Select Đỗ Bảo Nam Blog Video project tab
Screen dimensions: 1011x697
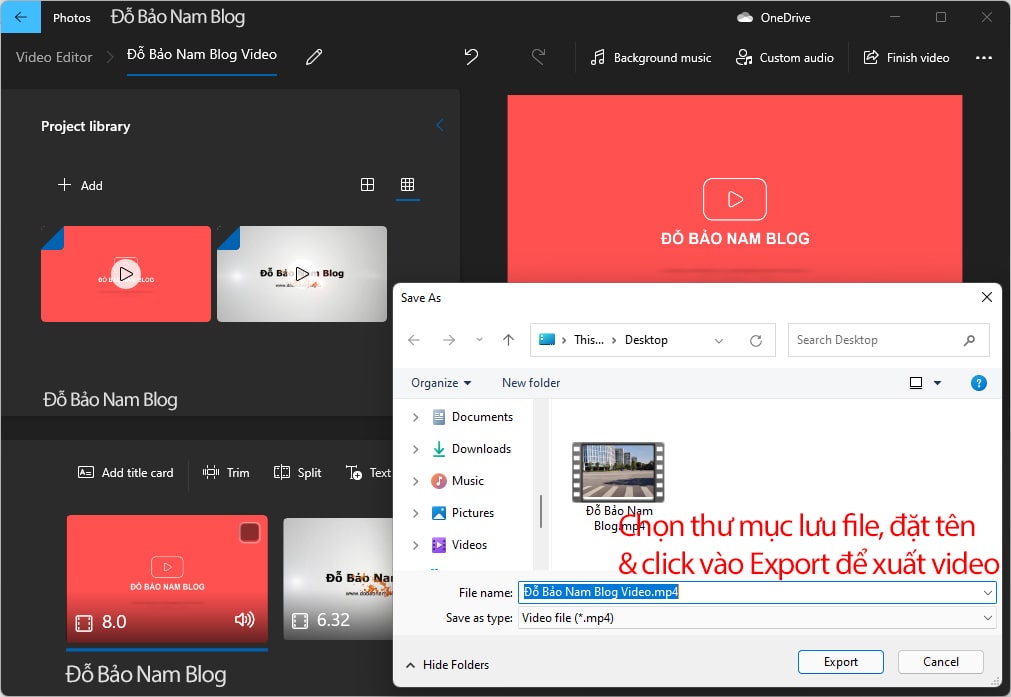tap(202, 55)
